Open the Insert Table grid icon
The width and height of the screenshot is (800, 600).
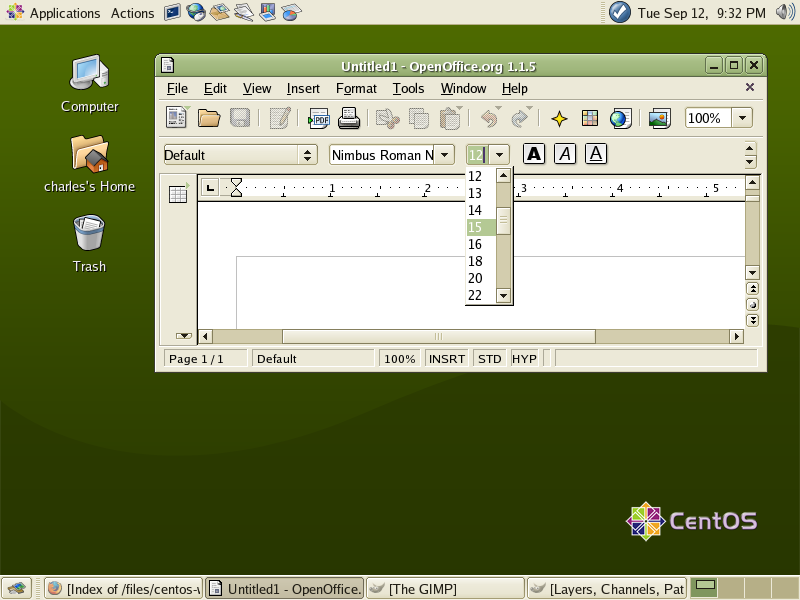pyautogui.click(x=588, y=118)
